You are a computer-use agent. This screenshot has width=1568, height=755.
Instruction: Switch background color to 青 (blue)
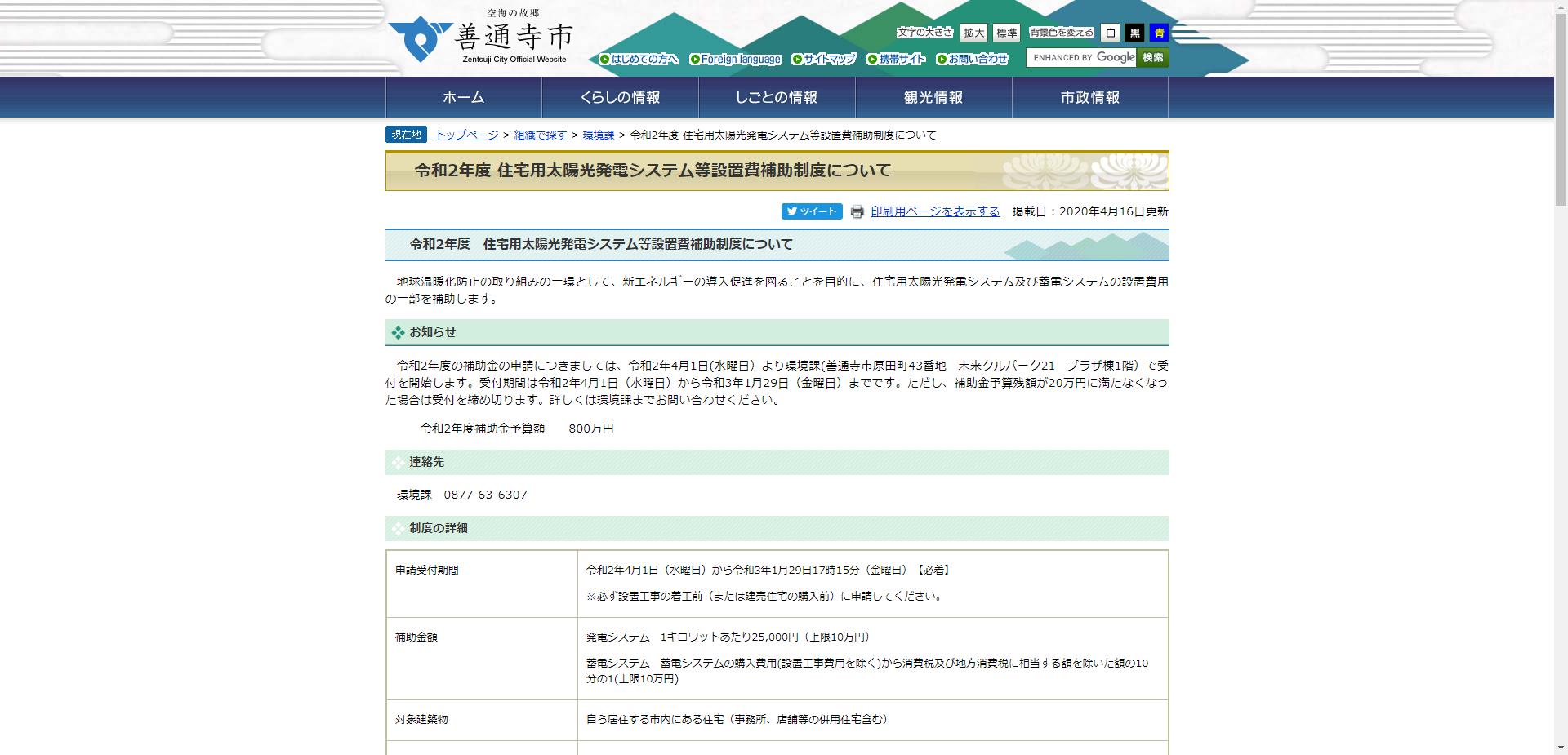[x=1157, y=33]
